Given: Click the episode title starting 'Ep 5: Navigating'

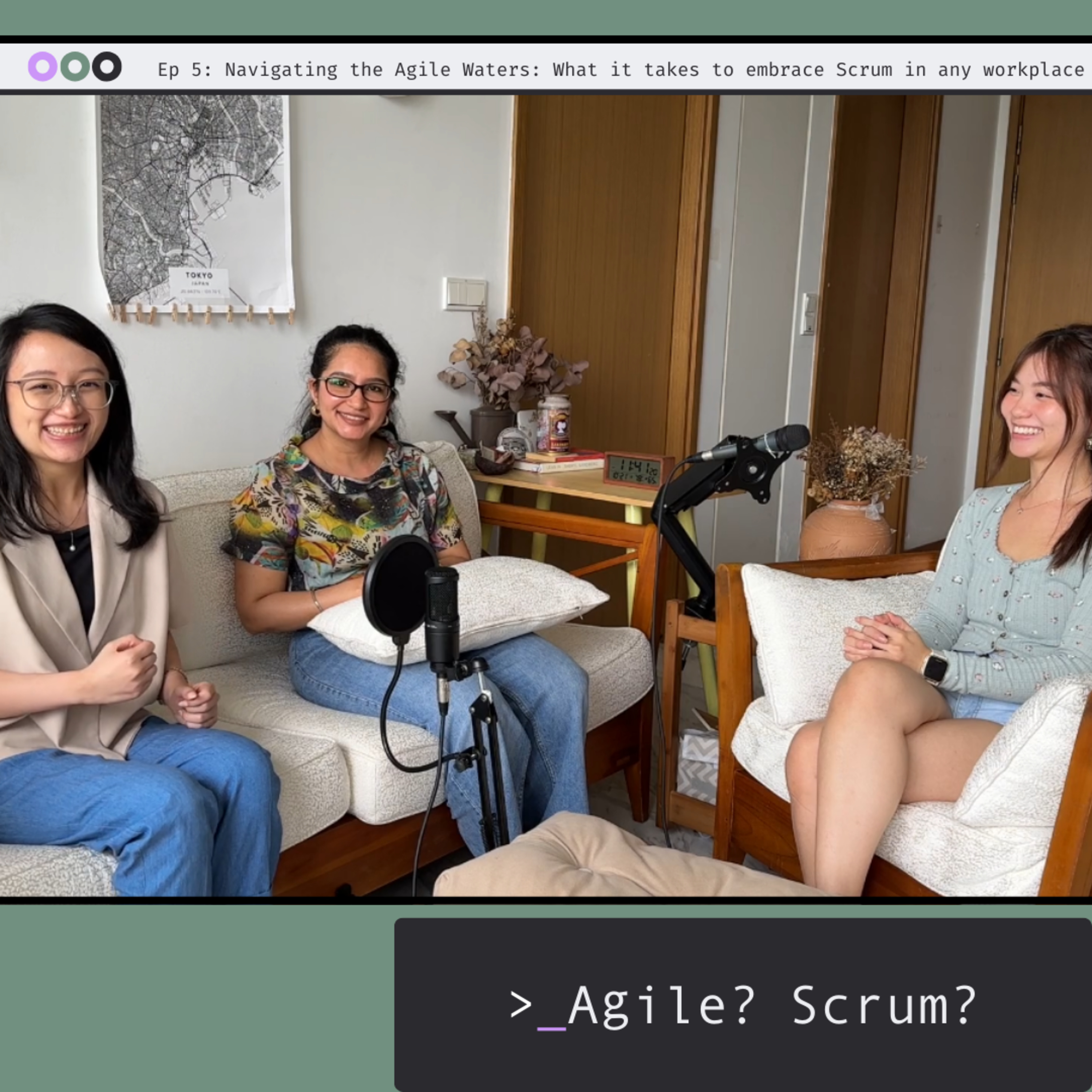Looking at the screenshot, I should click(x=621, y=70).
